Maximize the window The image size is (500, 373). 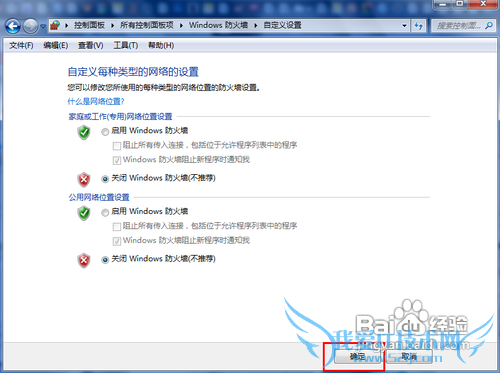click(x=460, y=4)
